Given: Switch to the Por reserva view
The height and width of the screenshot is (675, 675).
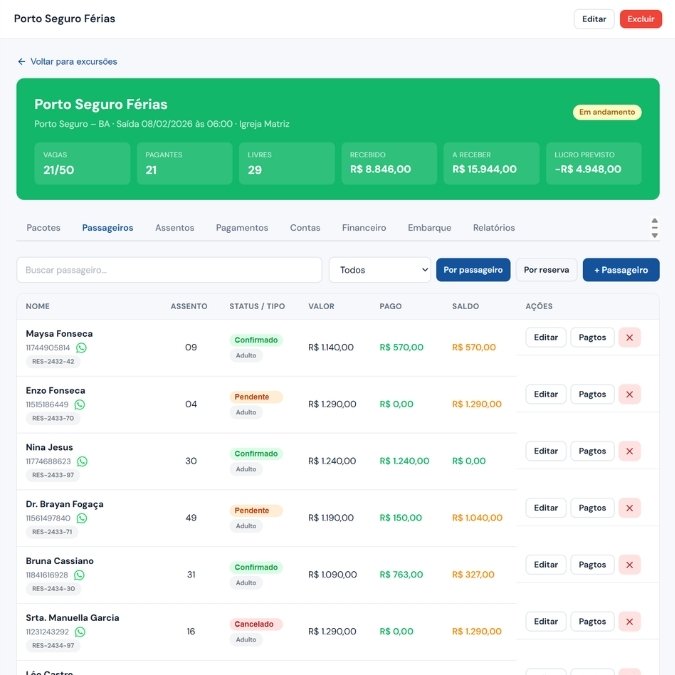Looking at the screenshot, I should [x=546, y=270].
